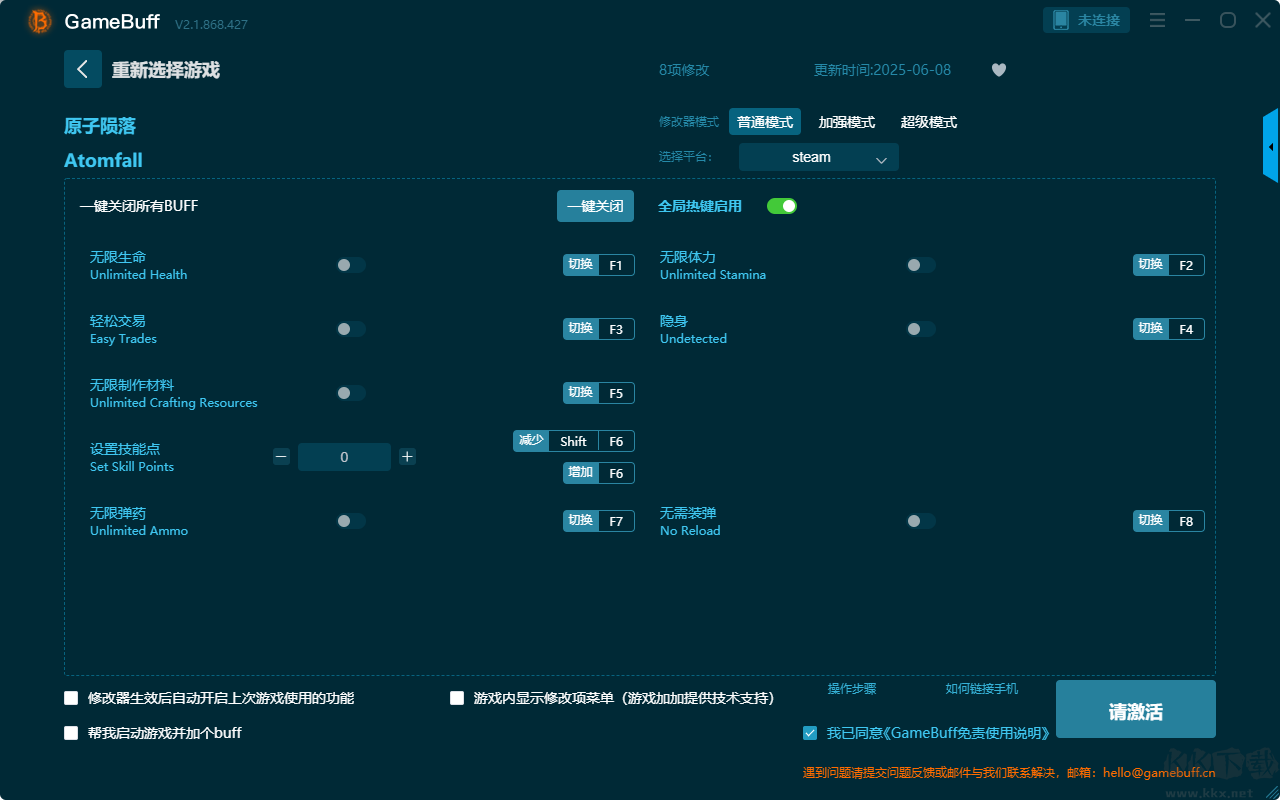Click 增加 F6 increase hotkey button
This screenshot has width=1280, height=800.
[x=599, y=473]
